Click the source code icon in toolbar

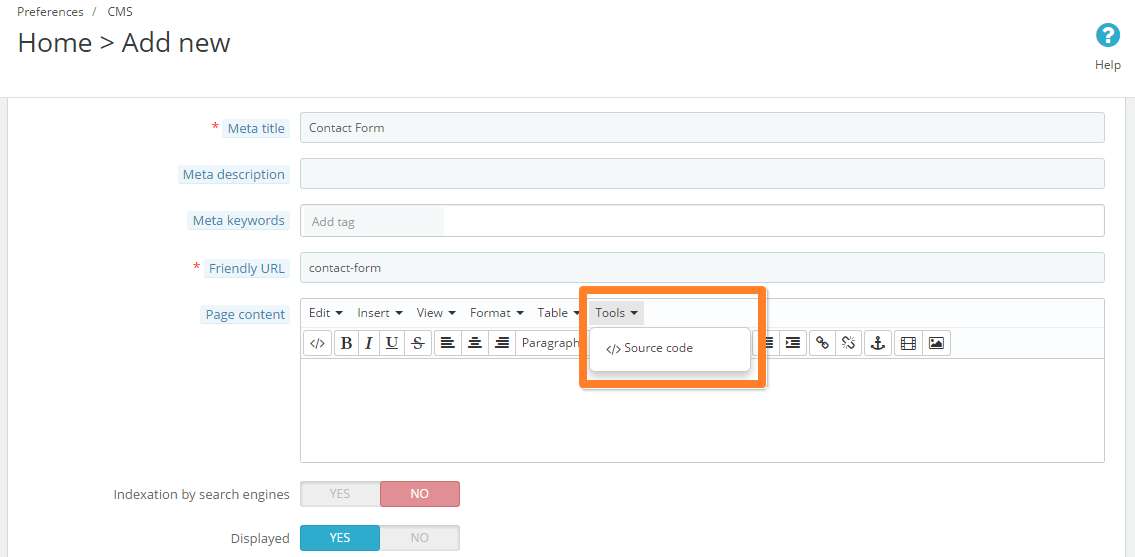click(317, 343)
